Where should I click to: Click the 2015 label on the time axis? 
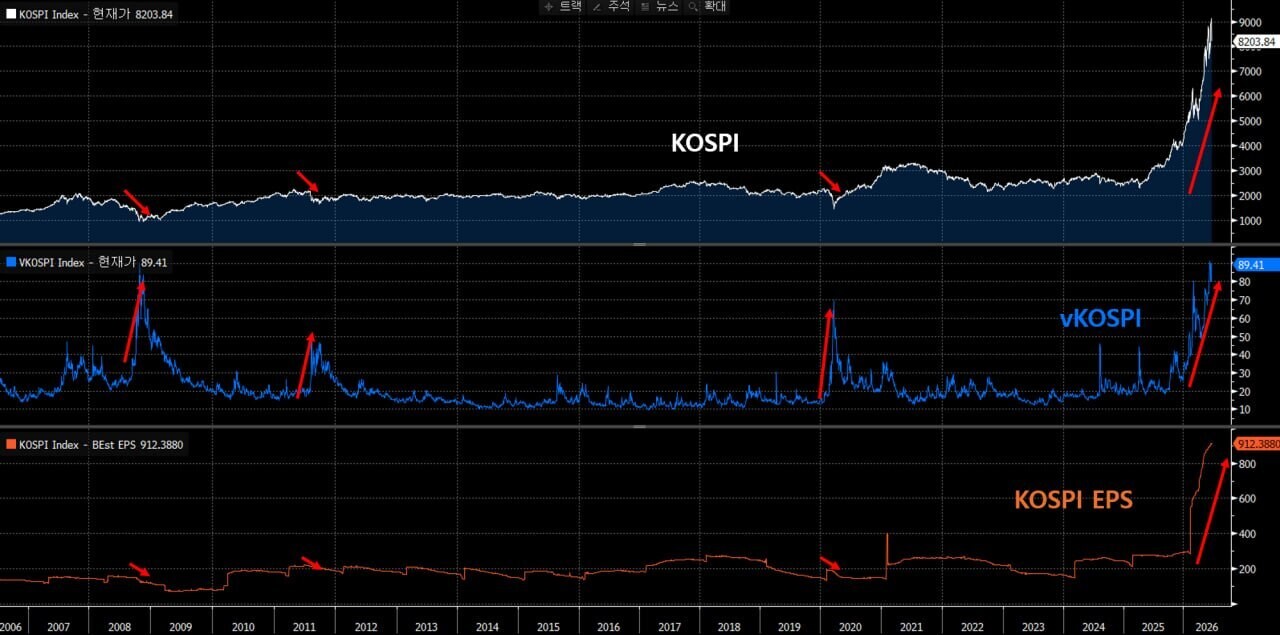pyautogui.click(x=547, y=627)
